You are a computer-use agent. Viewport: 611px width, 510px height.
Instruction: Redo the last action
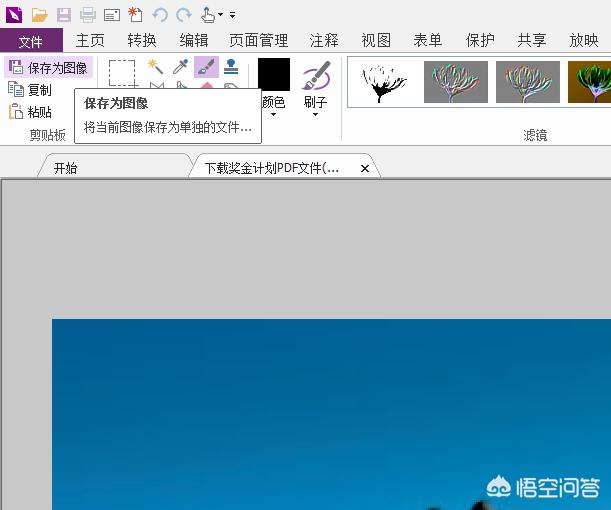184,15
